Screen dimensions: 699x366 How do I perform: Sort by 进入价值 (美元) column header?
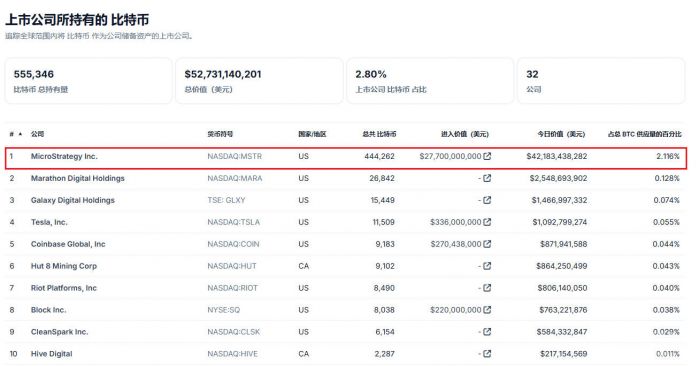click(x=465, y=134)
